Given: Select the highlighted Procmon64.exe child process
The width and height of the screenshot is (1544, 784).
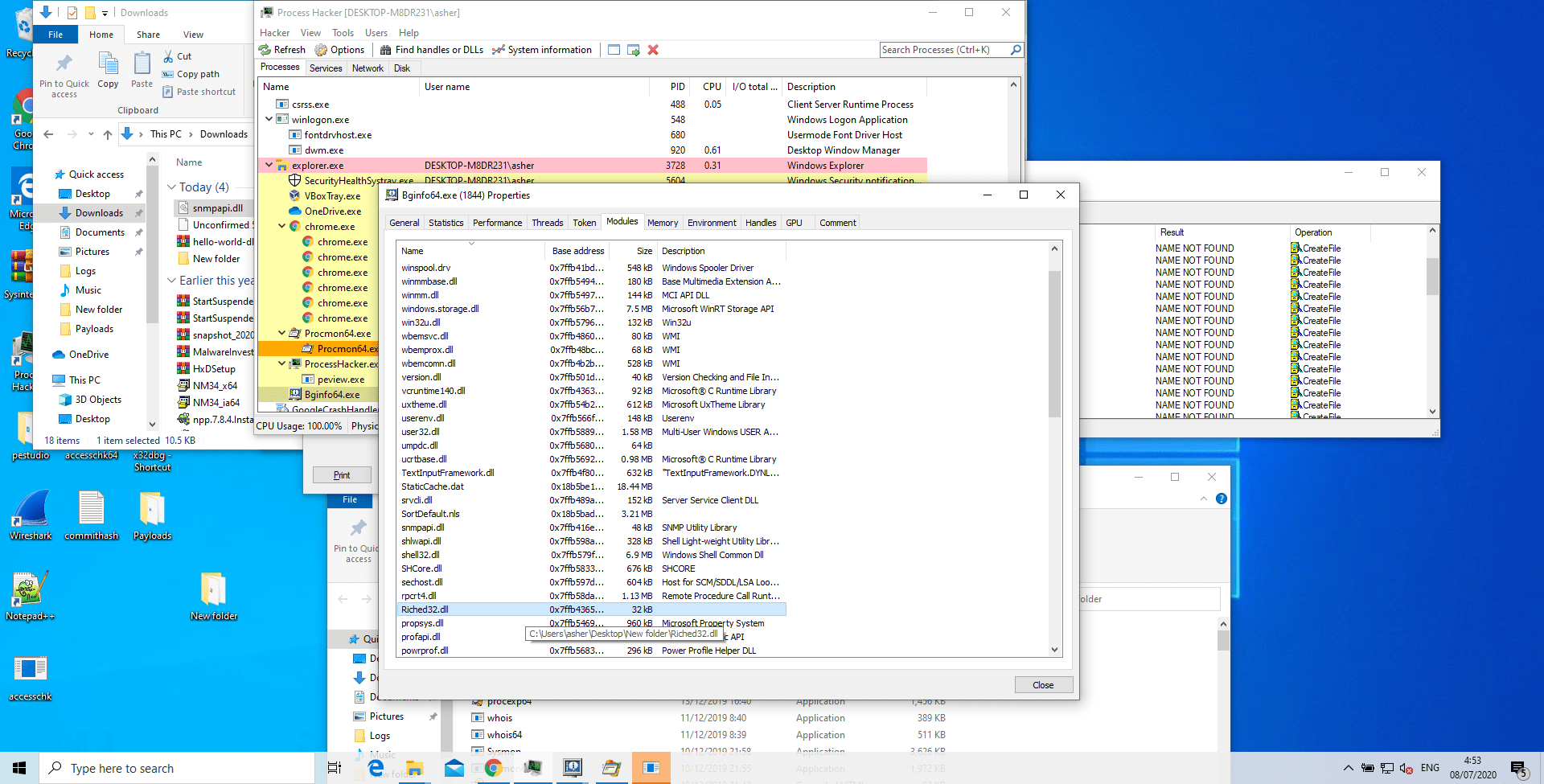Looking at the screenshot, I should pyautogui.click(x=318, y=349).
